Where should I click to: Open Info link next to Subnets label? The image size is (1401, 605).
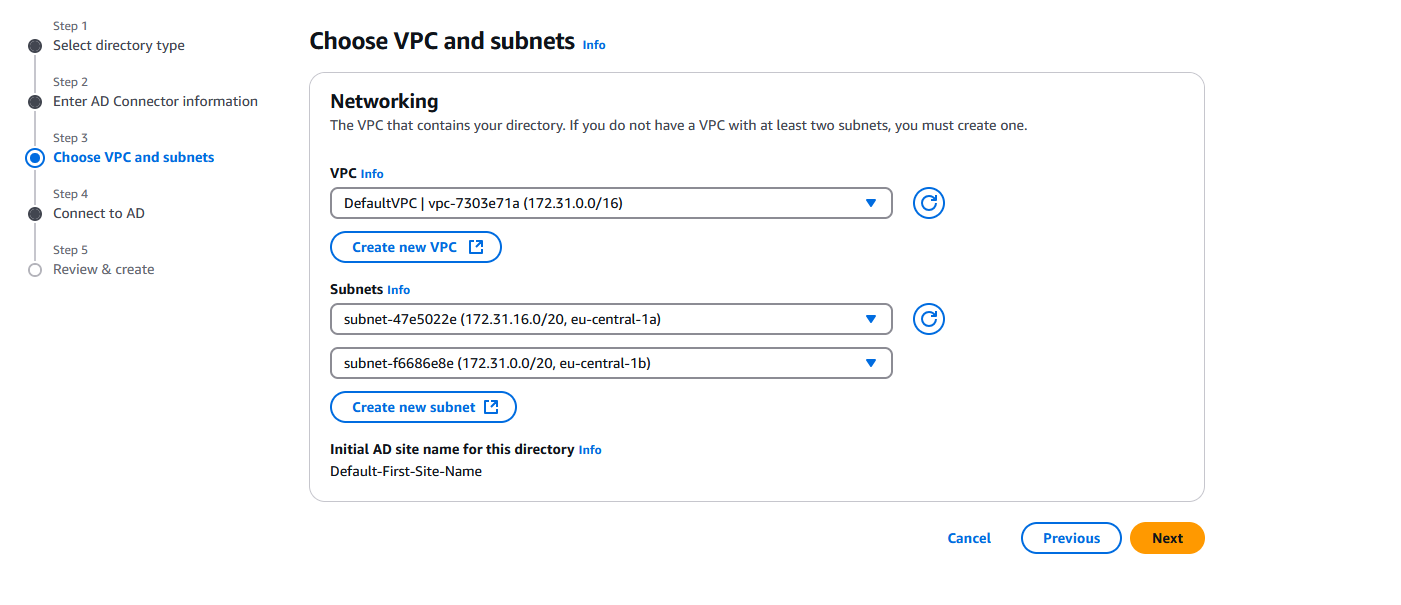click(398, 290)
